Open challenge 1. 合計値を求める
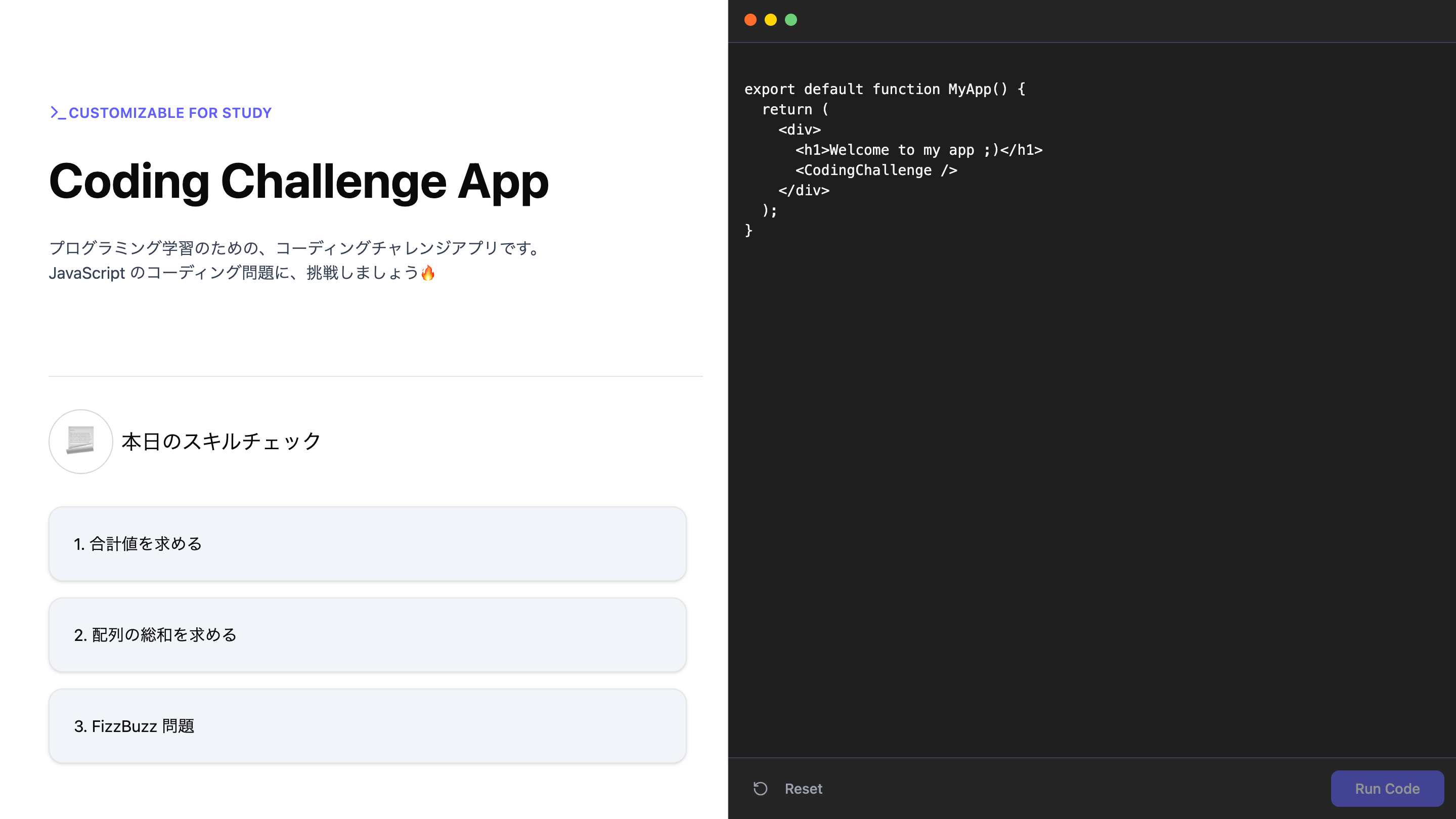Screen dimensions: 1456x819 [x=367, y=544]
